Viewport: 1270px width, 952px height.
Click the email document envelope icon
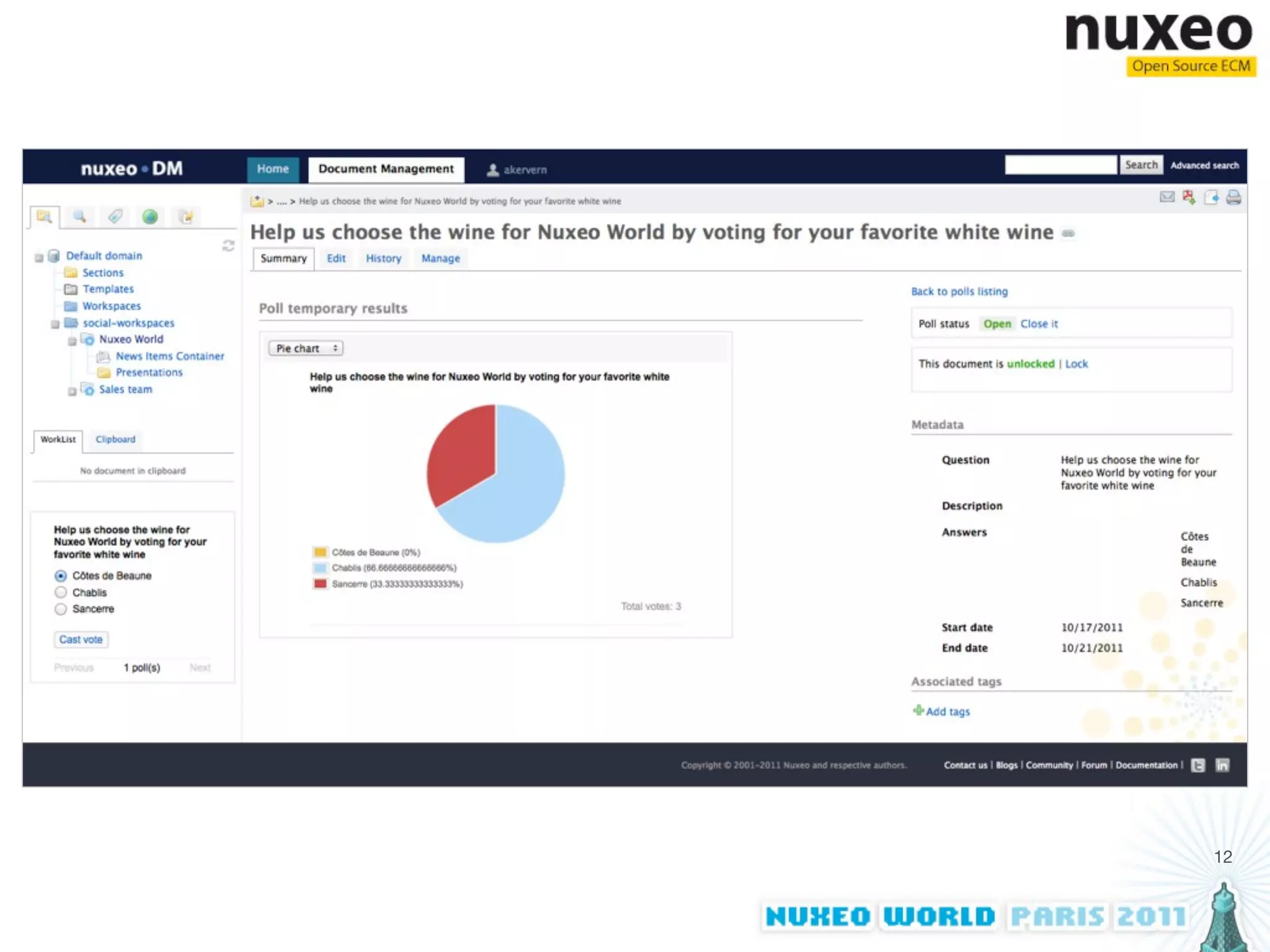1166,197
